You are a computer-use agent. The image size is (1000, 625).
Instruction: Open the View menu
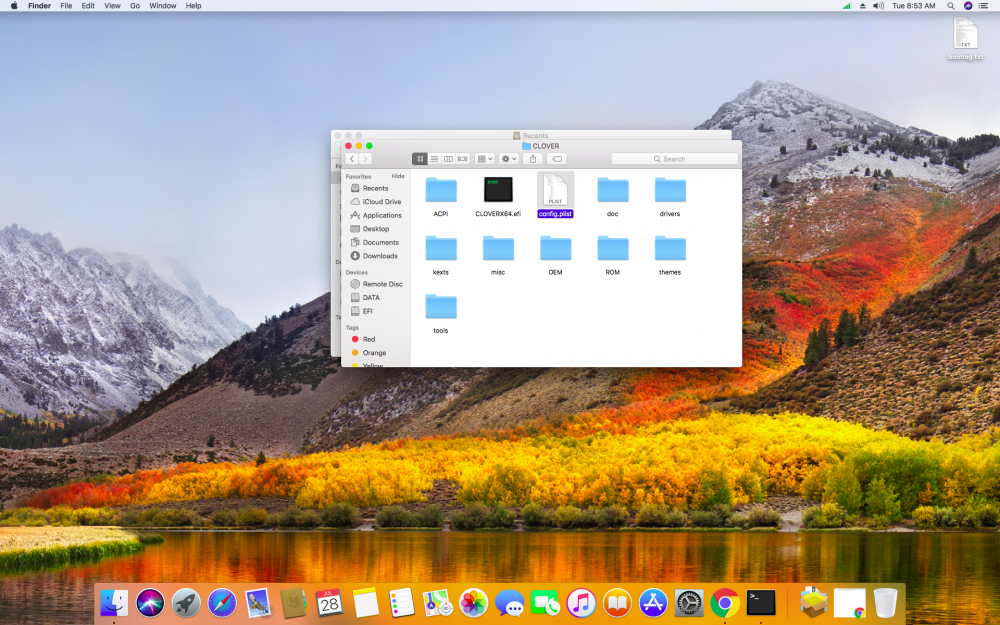click(x=112, y=6)
